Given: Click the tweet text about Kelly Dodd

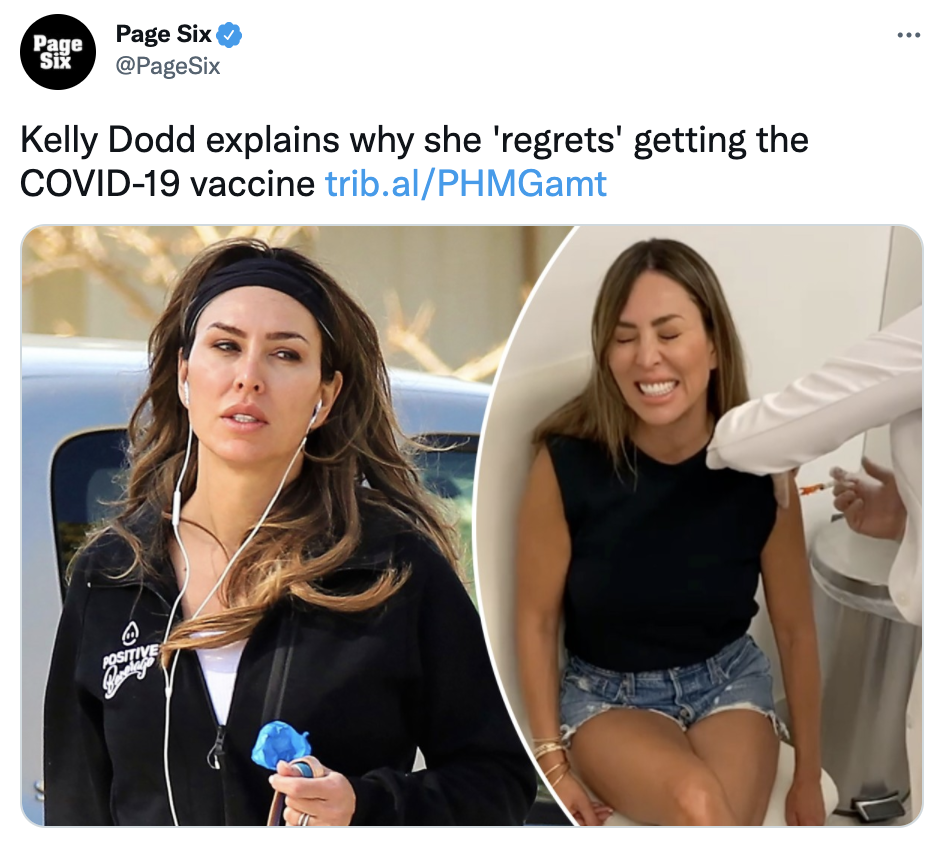Looking at the screenshot, I should pyautogui.click(x=414, y=161).
